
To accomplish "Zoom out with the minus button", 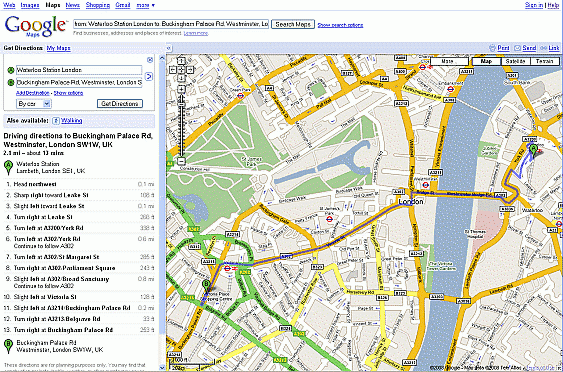I will 181,161.
